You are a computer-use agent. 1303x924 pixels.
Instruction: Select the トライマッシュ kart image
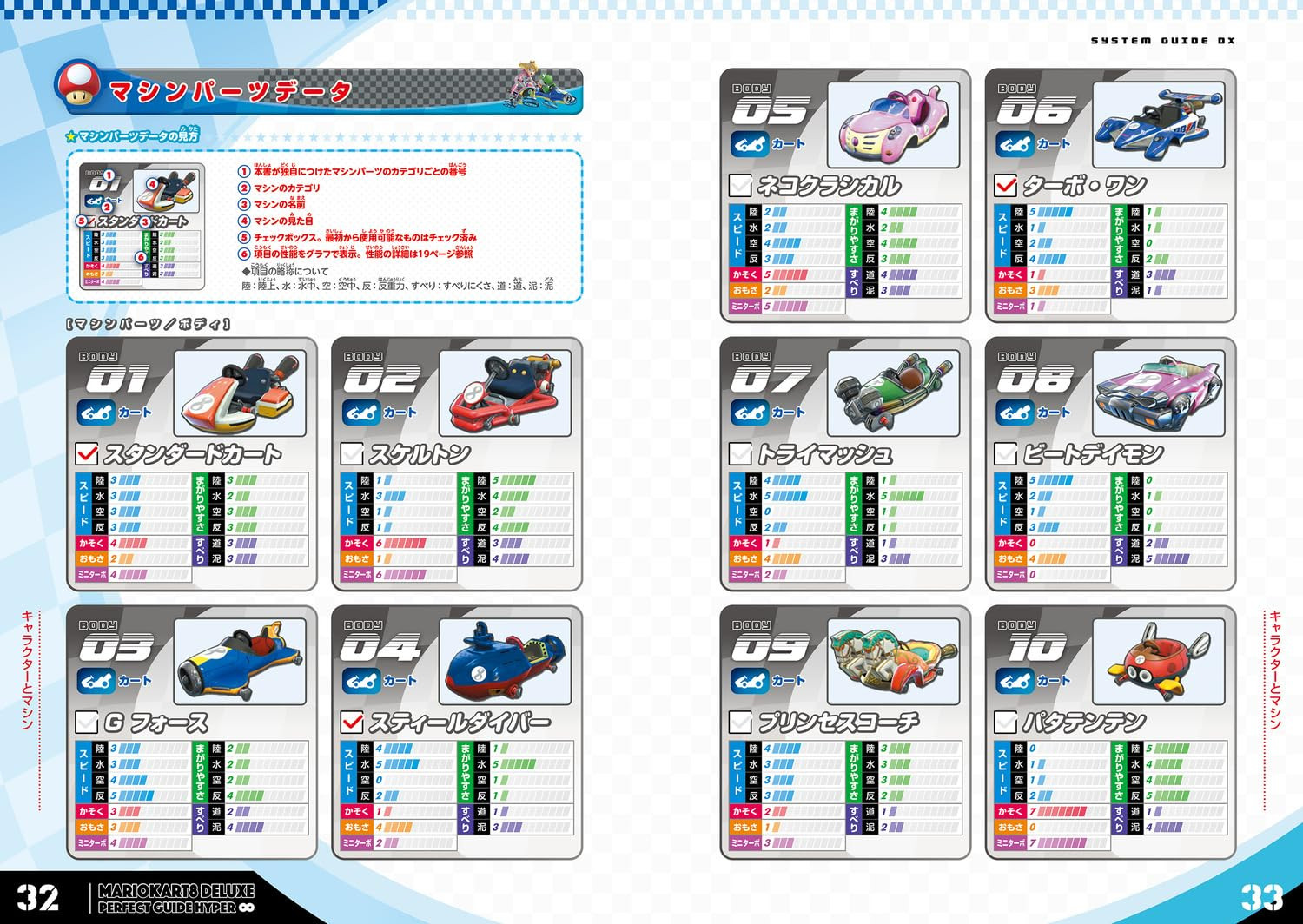point(894,393)
